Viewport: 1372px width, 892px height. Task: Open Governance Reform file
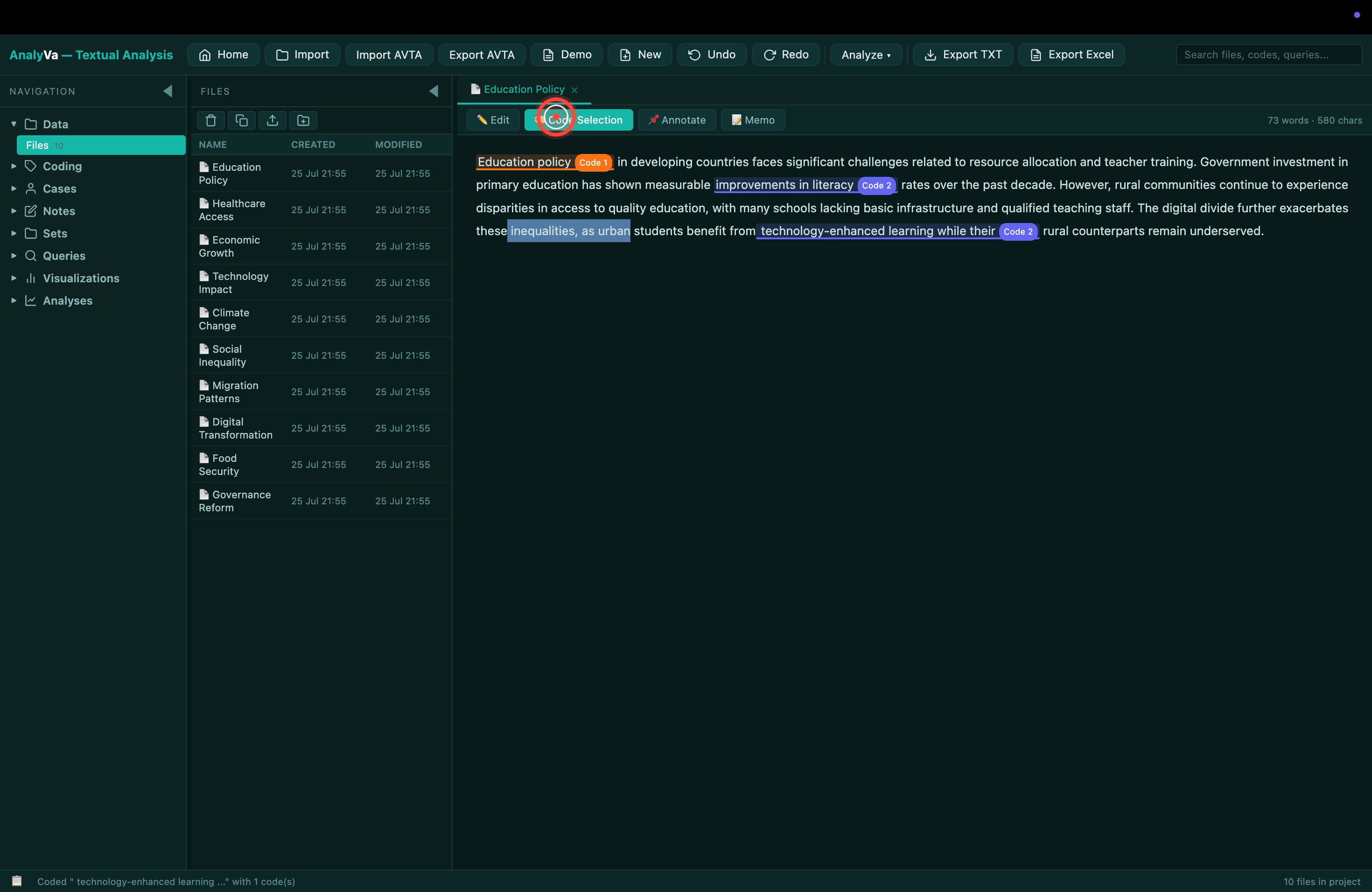pos(321,500)
